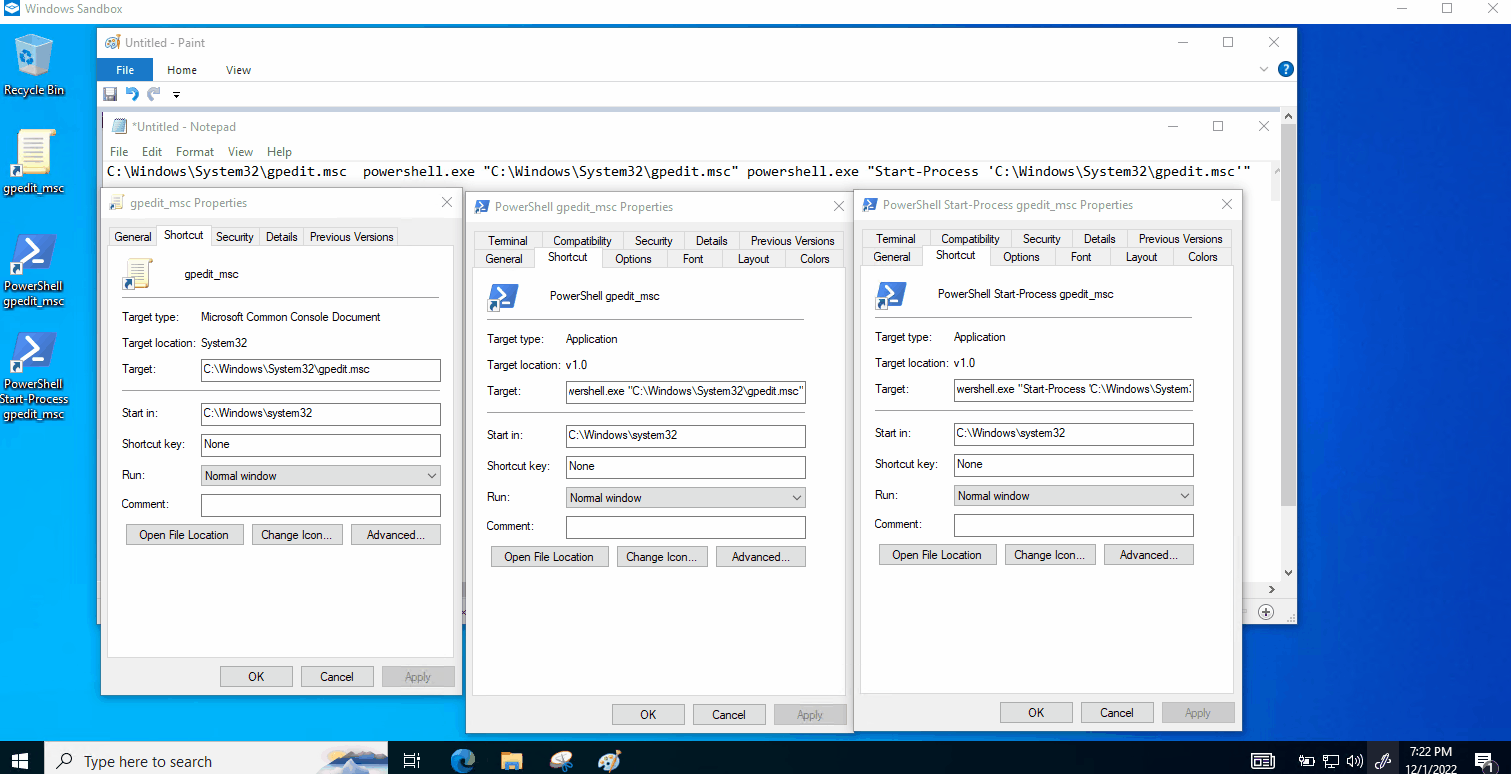This screenshot has height=774, width=1511.
Task: Click Advanced... in gpedit_msc Properties
Action: point(396,535)
